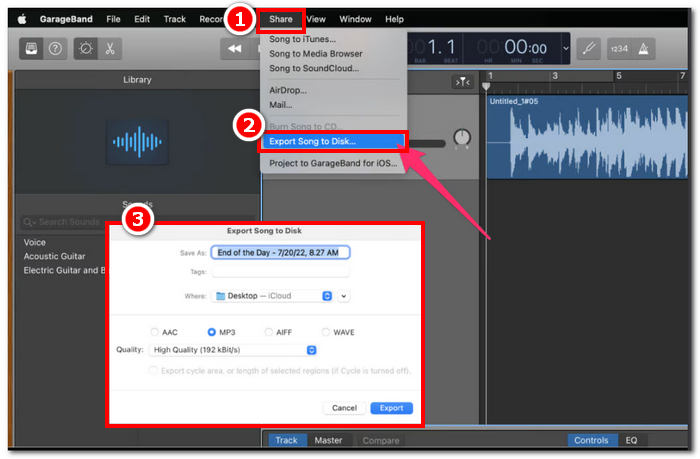Choose AirDrop from Share menu
Viewport: 700px width, 459px height.
(x=333, y=90)
